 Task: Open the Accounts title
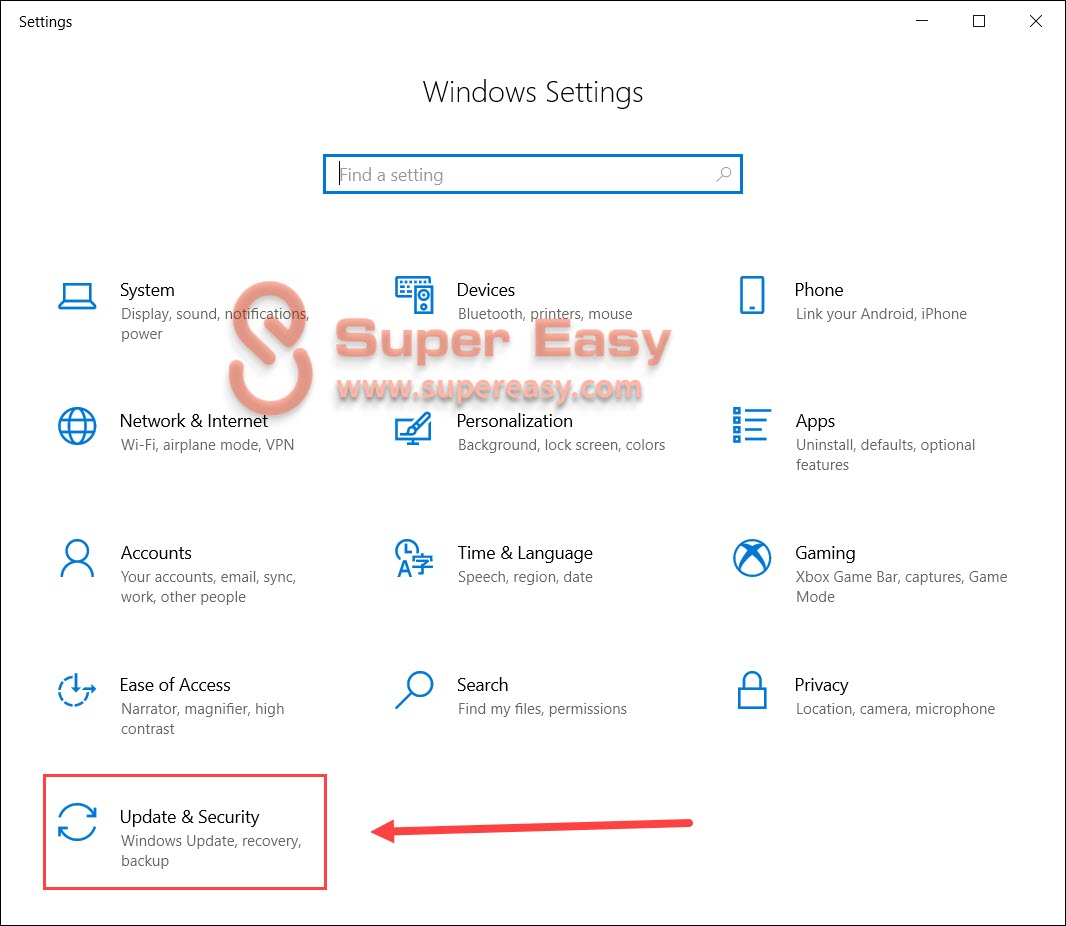[156, 553]
